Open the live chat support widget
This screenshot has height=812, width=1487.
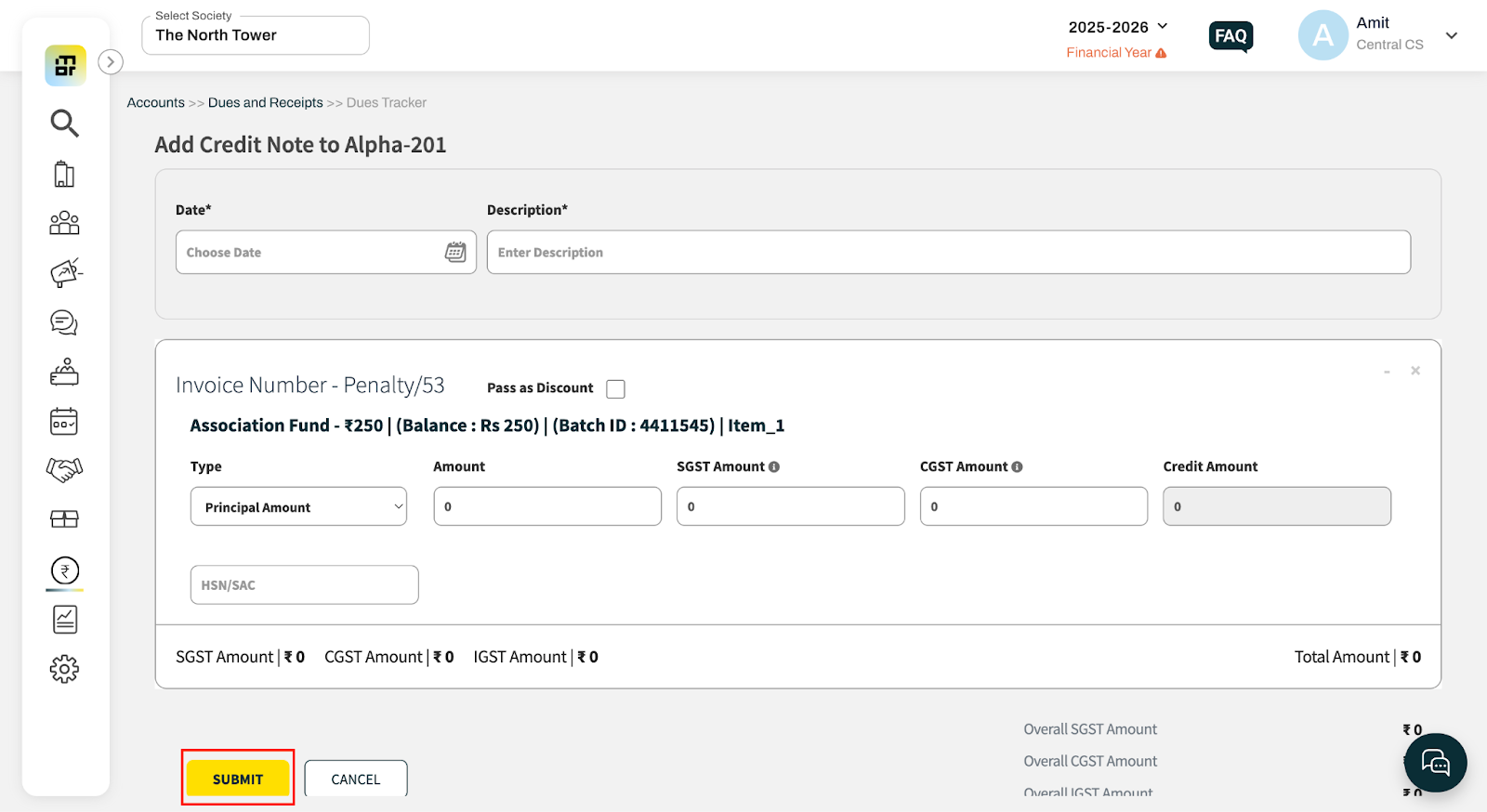click(x=1436, y=763)
